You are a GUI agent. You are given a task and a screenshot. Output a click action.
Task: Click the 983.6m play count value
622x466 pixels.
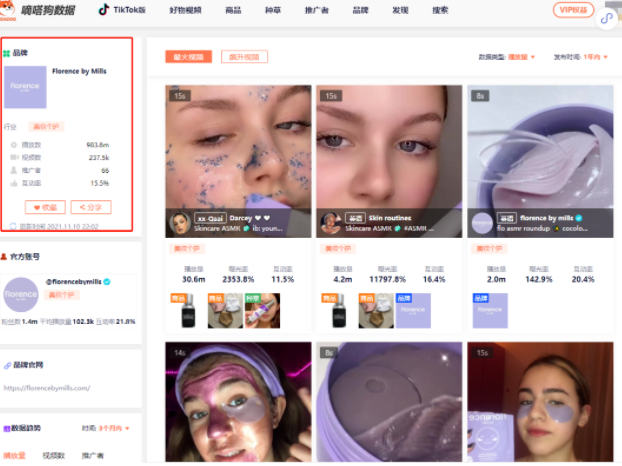tap(98, 145)
